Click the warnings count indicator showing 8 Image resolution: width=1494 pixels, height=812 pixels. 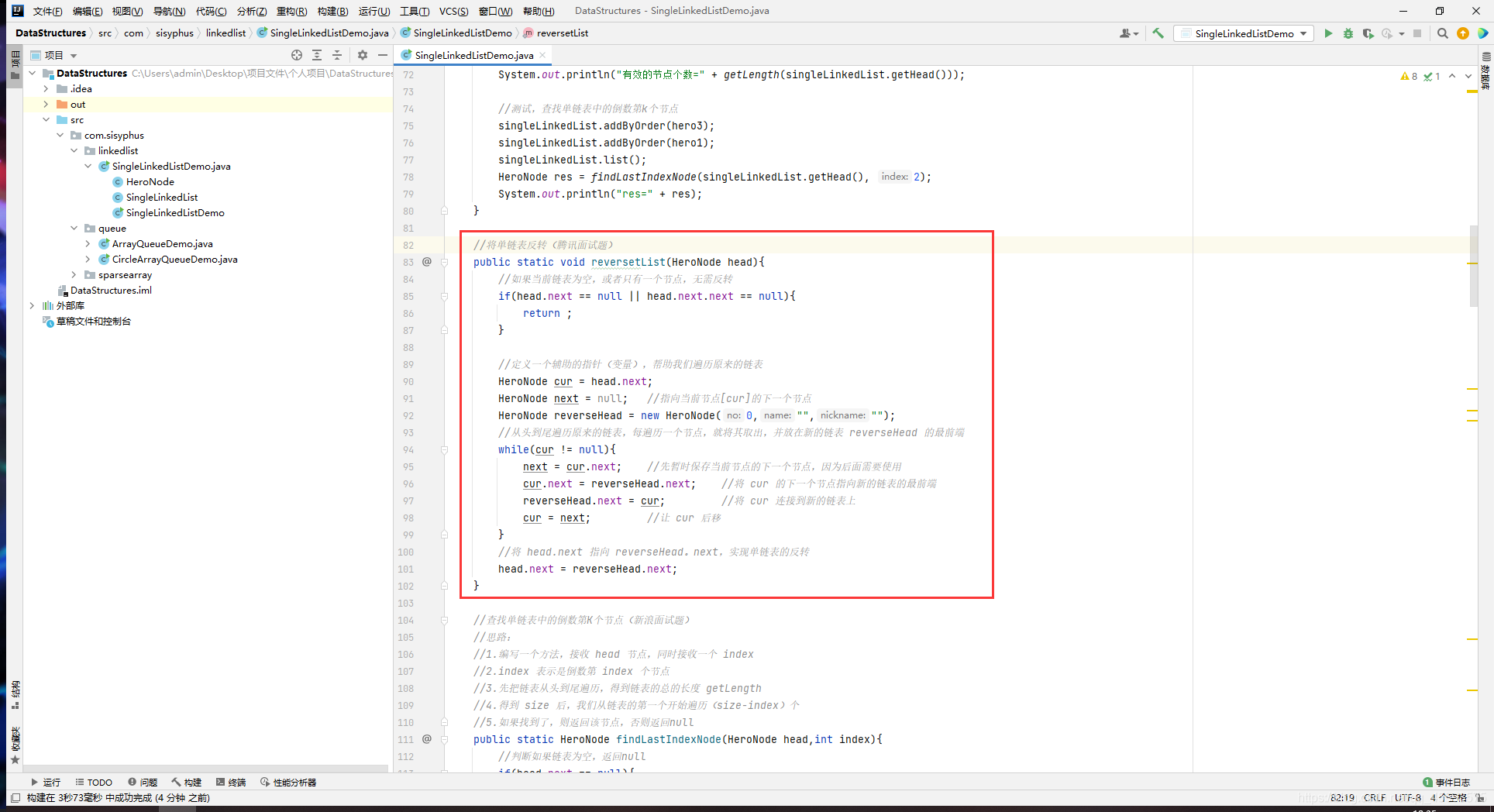pos(1409,76)
